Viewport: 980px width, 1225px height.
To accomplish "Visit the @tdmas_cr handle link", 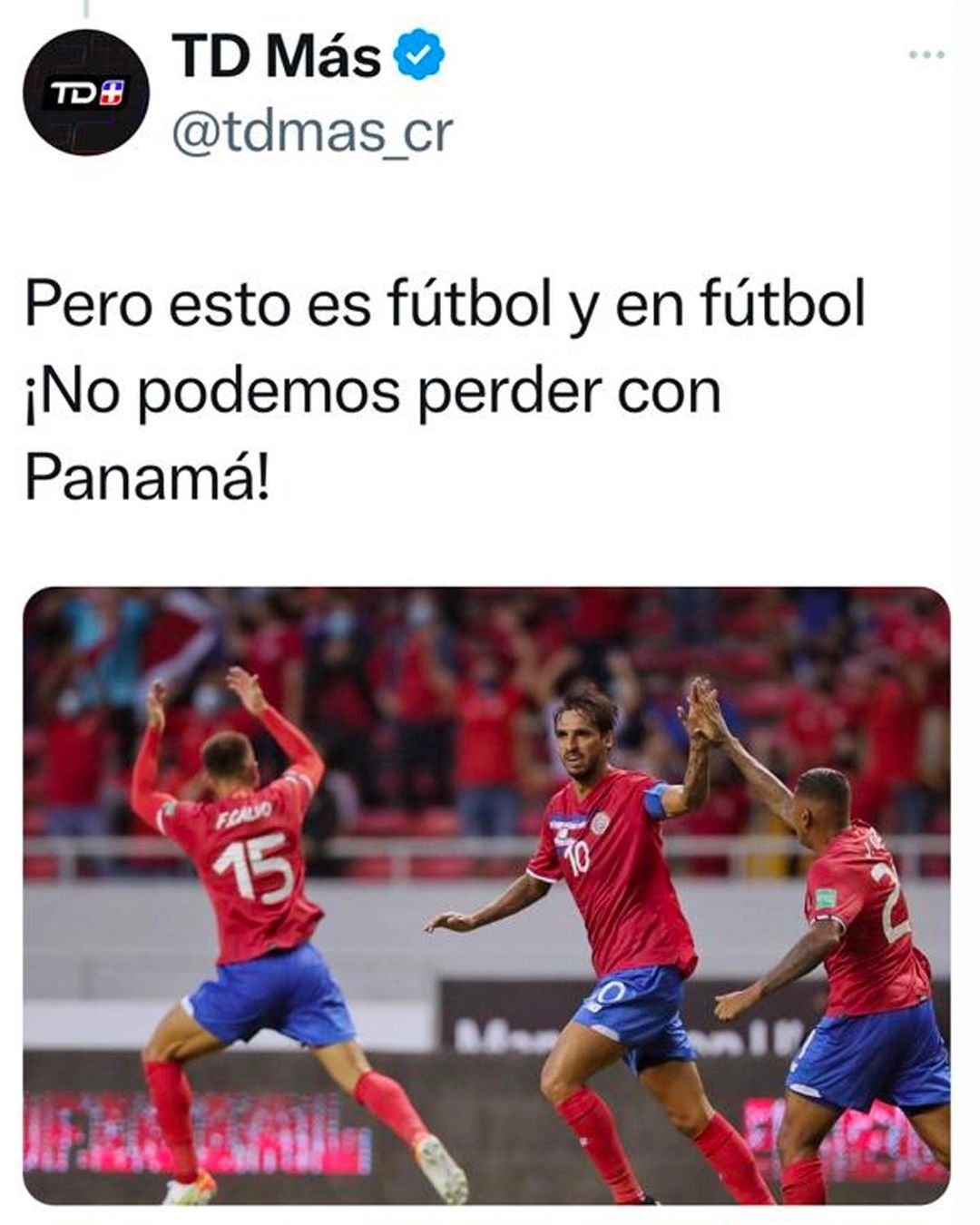I will (x=311, y=133).
